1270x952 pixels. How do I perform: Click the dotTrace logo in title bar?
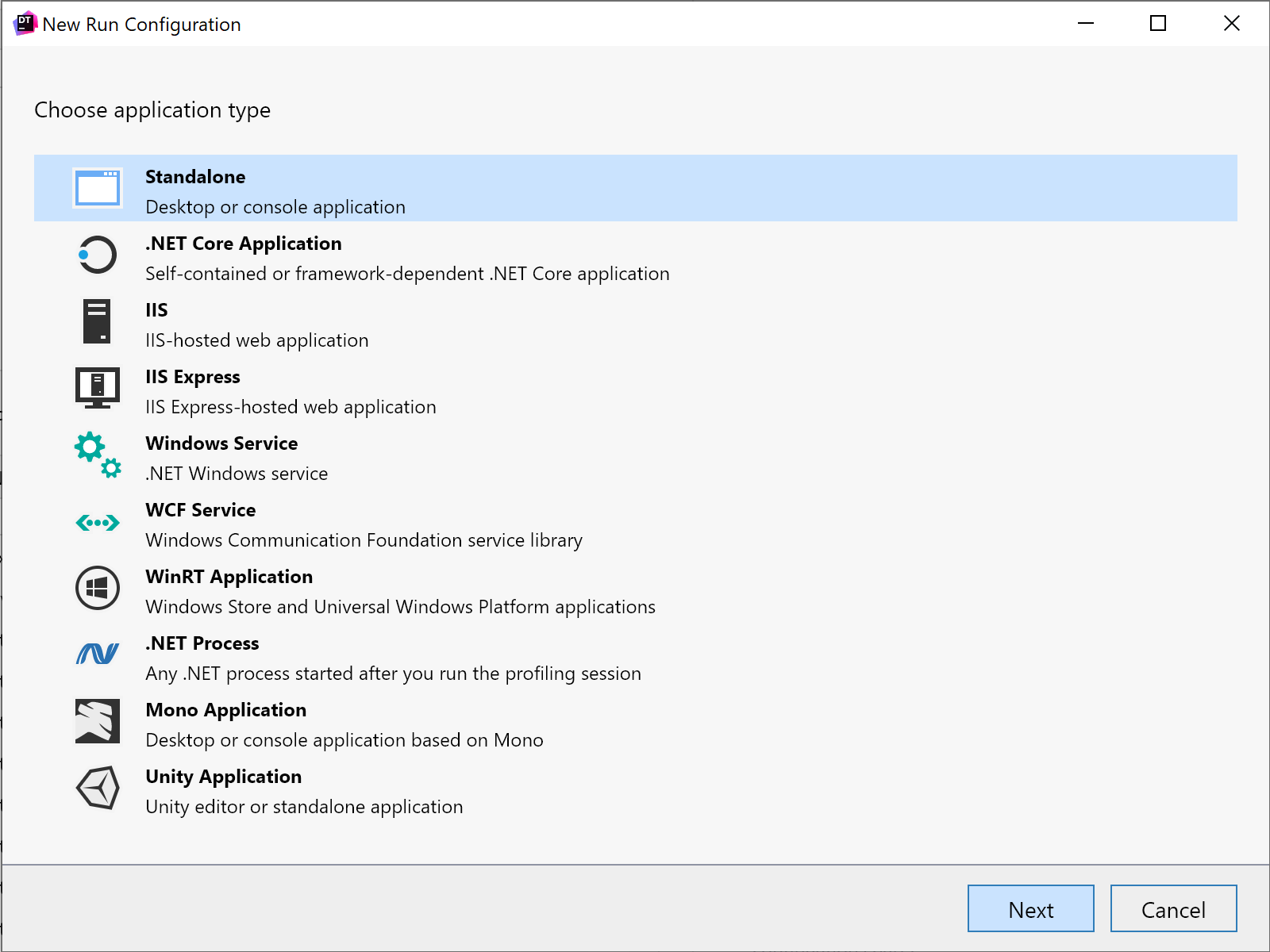pyautogui.click(x=25, y=24)
